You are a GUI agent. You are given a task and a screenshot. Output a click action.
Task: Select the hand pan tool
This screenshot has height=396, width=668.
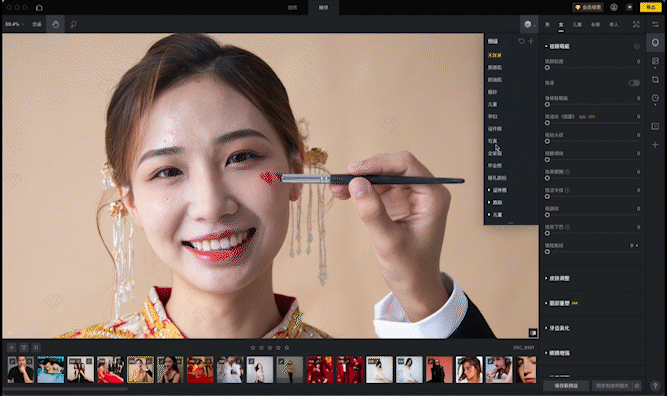56,24
